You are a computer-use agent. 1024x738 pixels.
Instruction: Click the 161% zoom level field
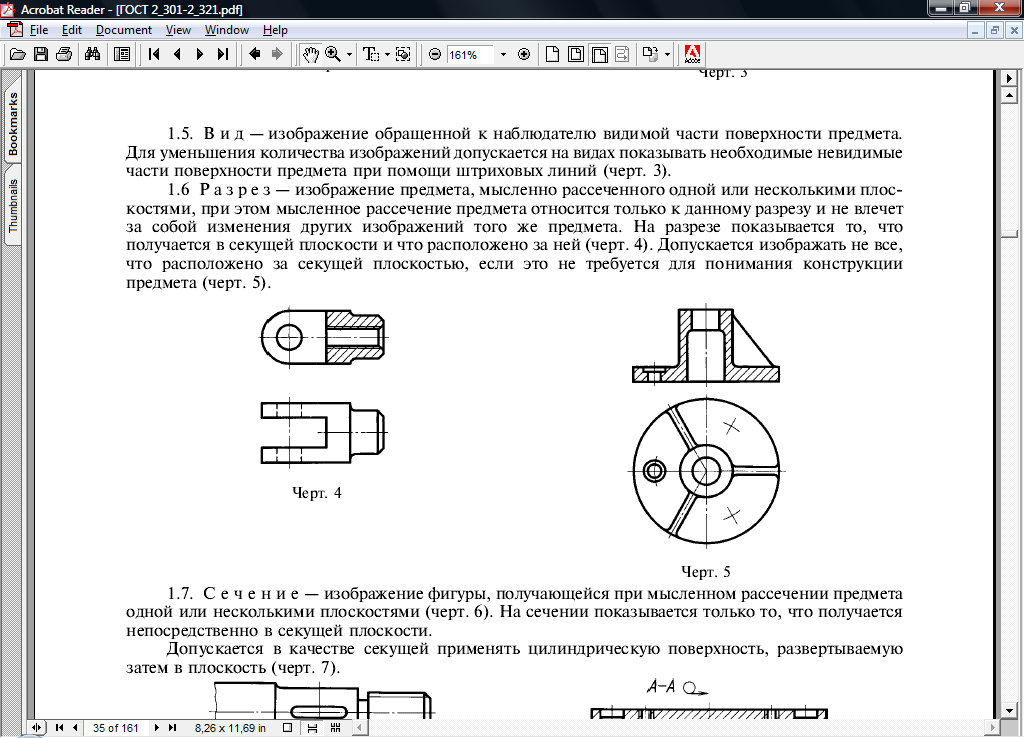pos(471,55)
